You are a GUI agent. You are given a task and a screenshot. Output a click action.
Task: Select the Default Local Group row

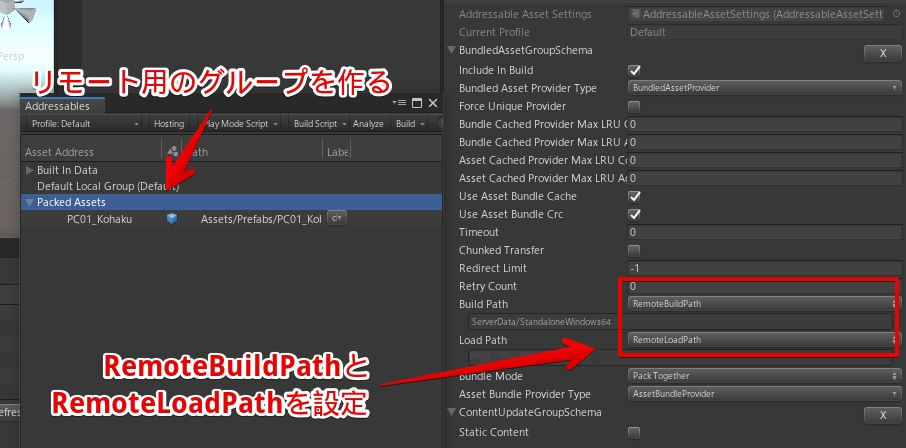[231, 186]
